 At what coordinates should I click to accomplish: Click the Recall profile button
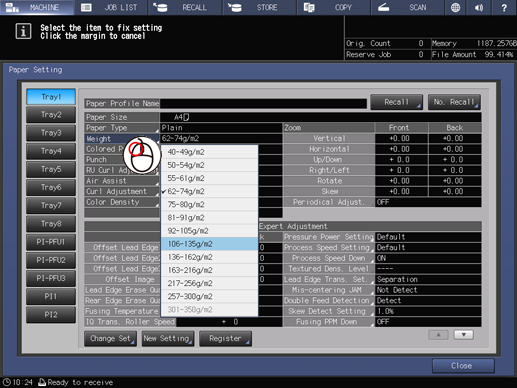click(x=396, y=102)
